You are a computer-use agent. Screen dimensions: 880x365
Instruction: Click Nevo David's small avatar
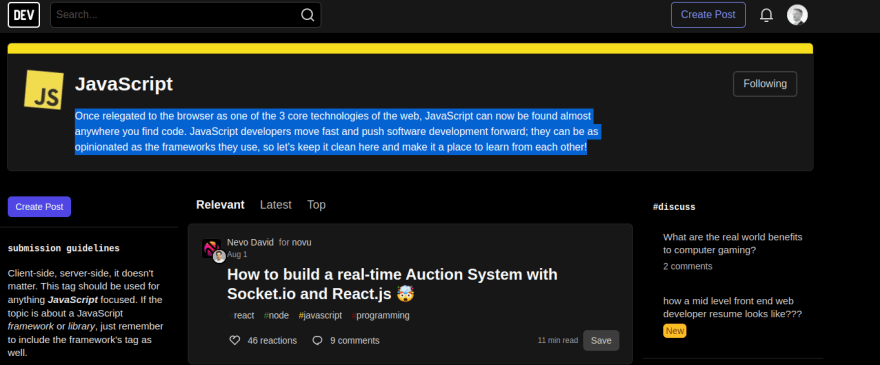219,256
